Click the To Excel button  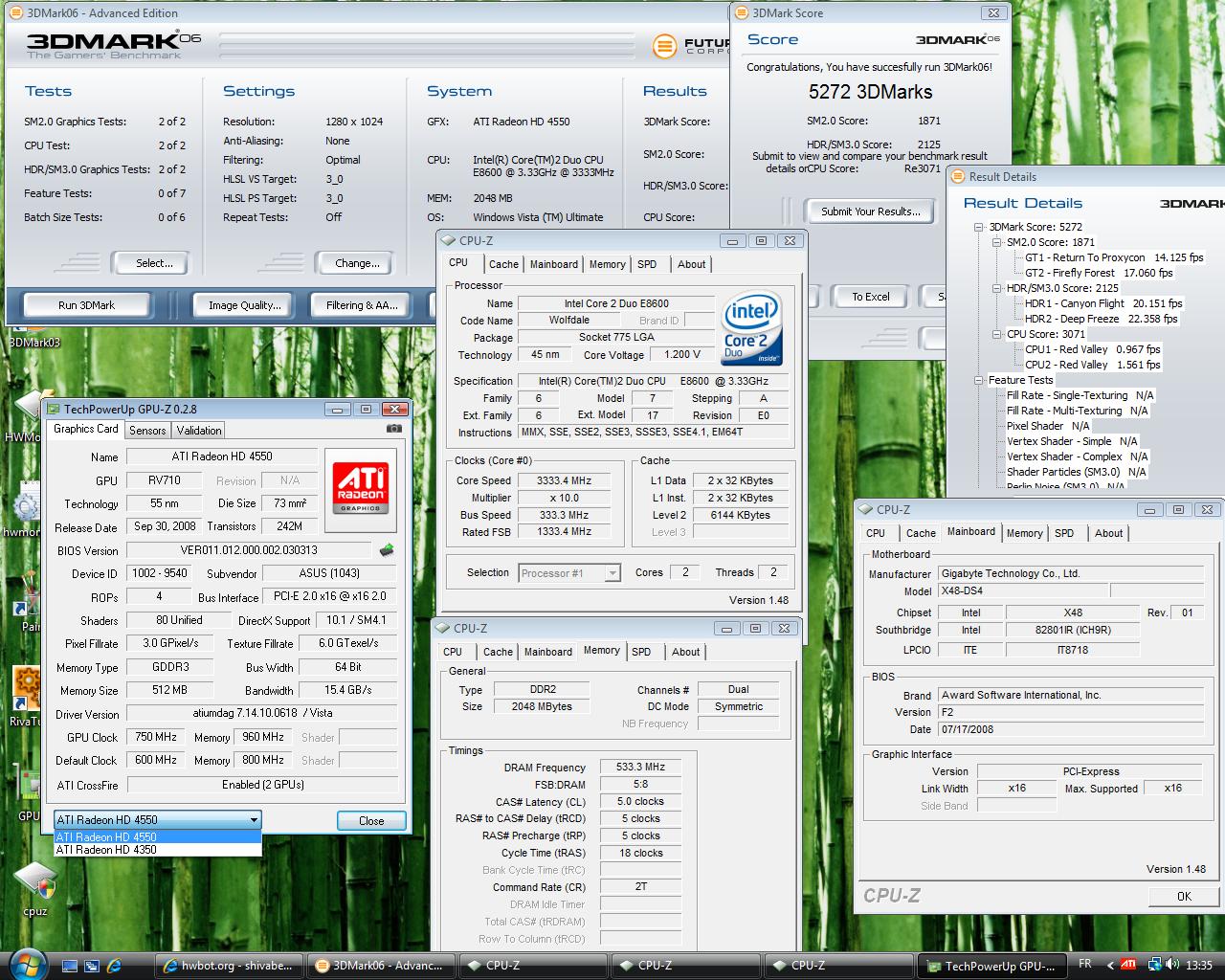(871, 297)
